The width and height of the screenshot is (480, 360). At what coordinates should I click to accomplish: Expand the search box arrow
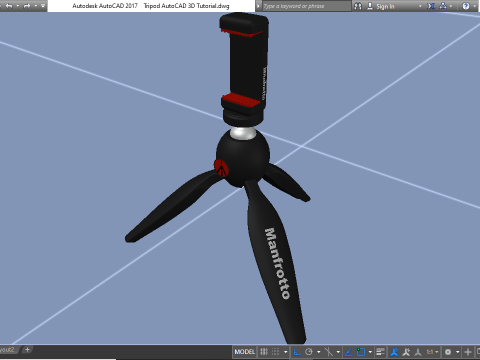click(x=258, y=6)
